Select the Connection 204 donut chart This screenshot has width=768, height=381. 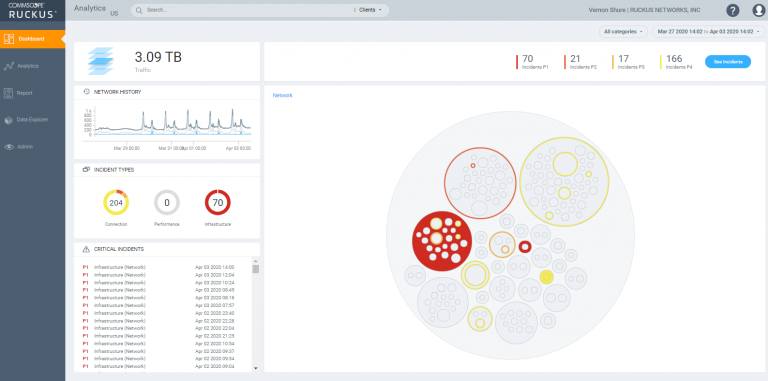(116, 203)
